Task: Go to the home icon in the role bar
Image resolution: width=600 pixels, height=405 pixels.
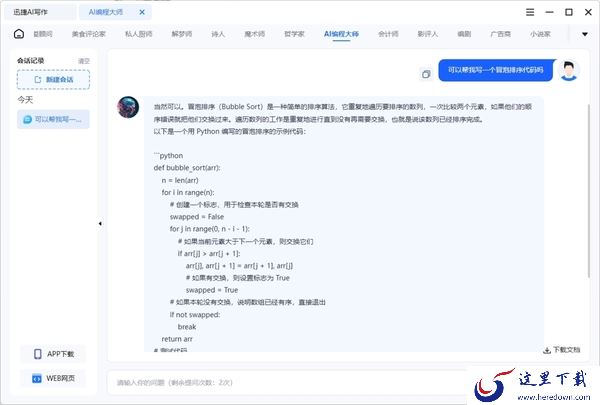Action: 19,34
